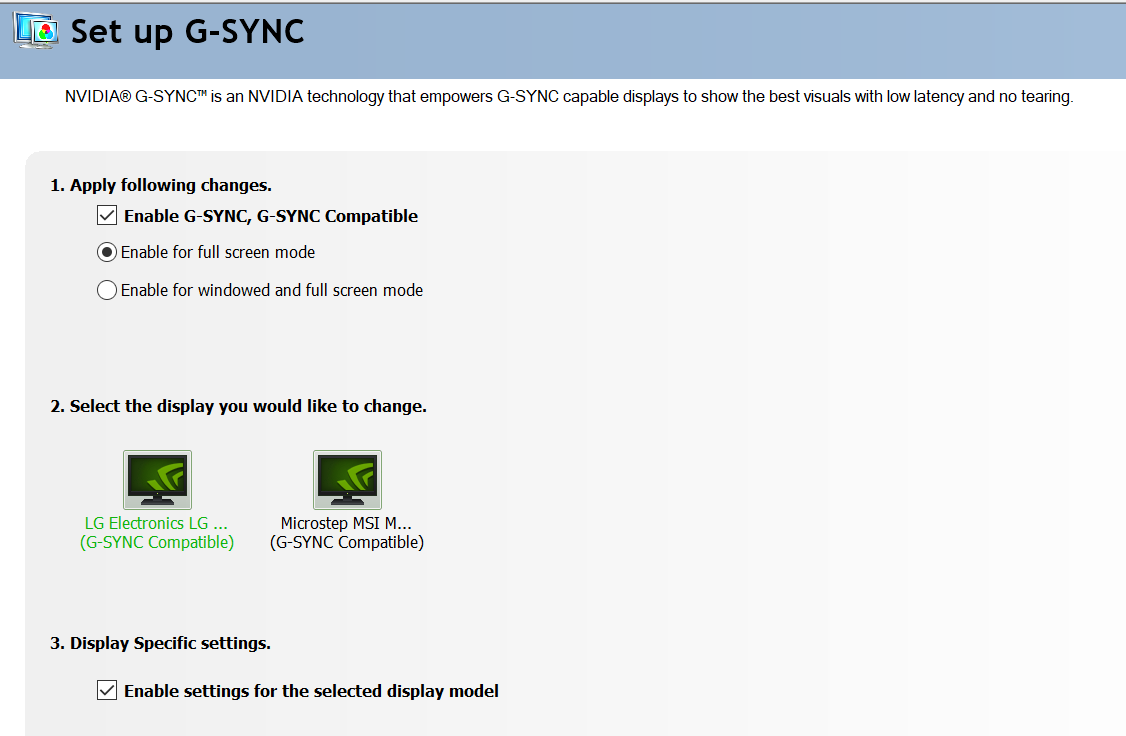Screen dimensions: 1126x736
Task: Click the Microstep MSI M... label
Action: point(346,523)
